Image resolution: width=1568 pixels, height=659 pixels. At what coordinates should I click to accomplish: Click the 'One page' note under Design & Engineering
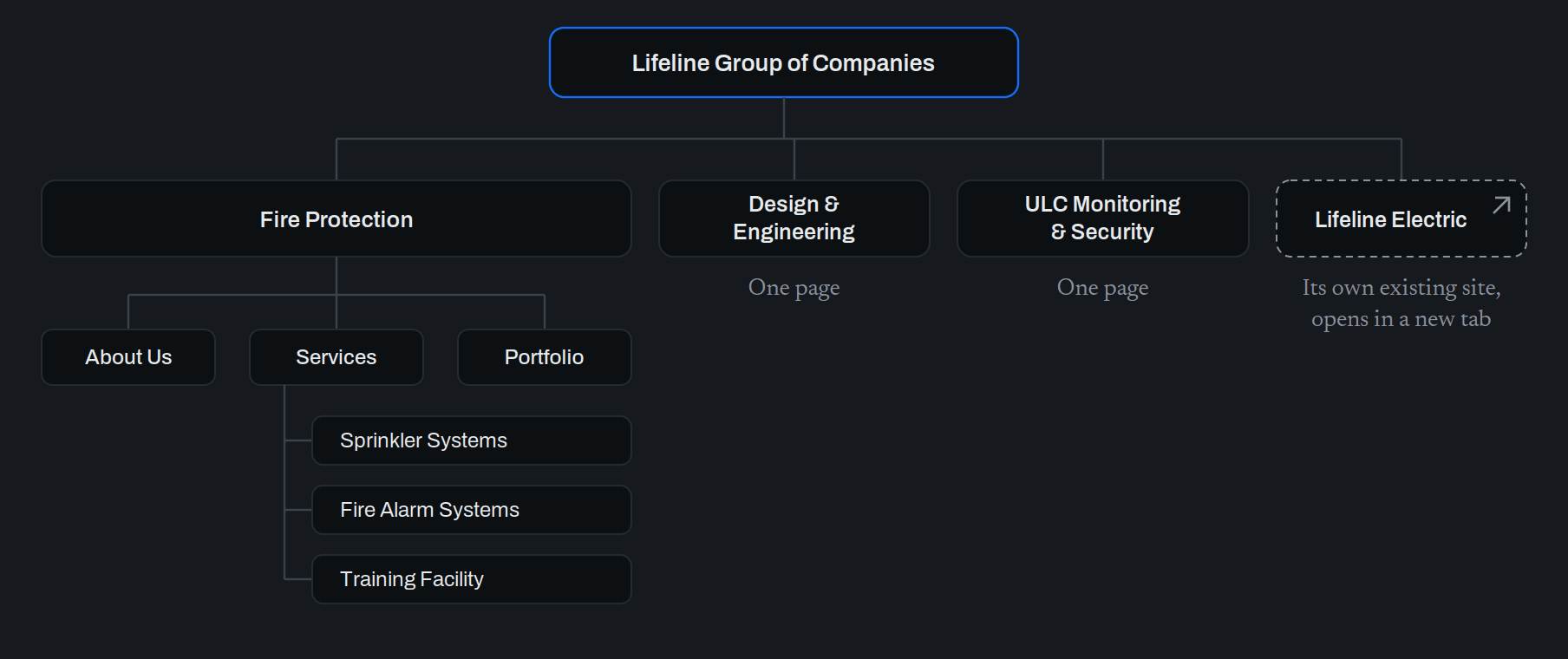point(794,288)
